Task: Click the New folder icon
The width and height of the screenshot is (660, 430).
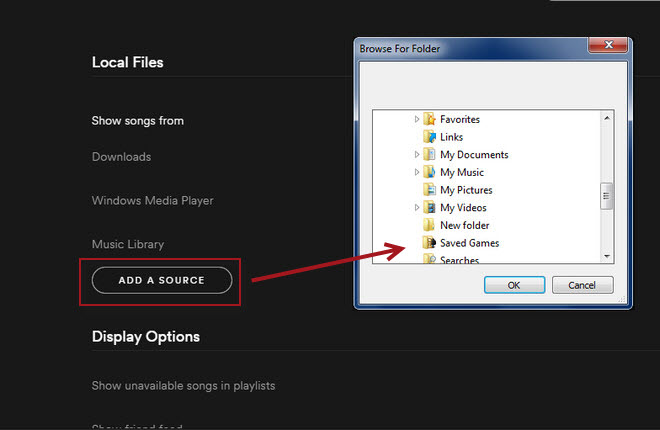Action: coord(430,225)
